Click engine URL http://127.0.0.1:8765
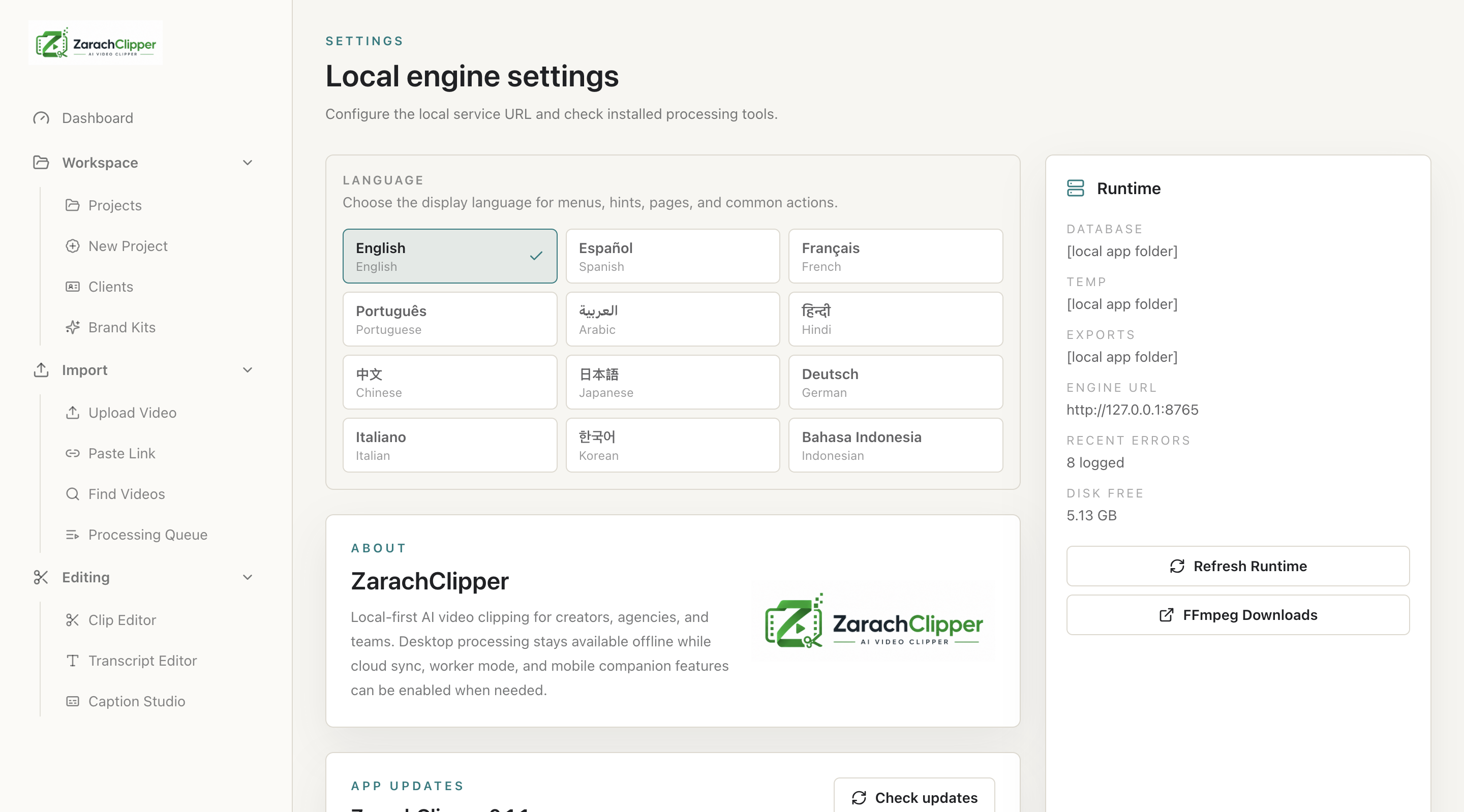The image size is (1464, 812). pos(1132,410)
